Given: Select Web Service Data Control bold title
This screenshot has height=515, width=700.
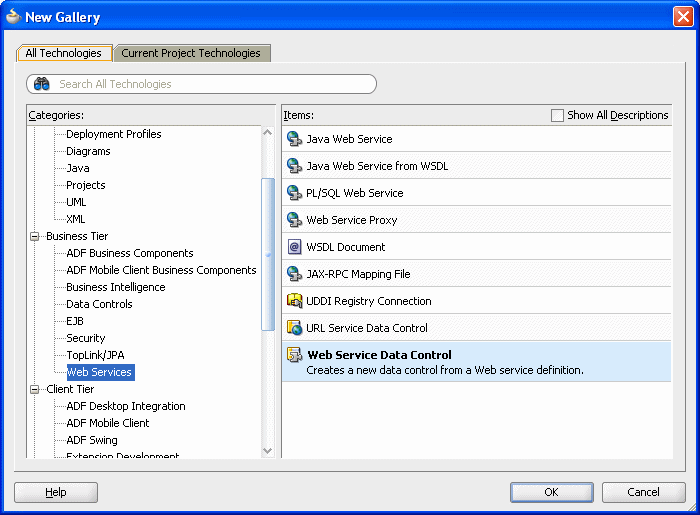Looking at the screenshot, I should click(x=379, y=355).
